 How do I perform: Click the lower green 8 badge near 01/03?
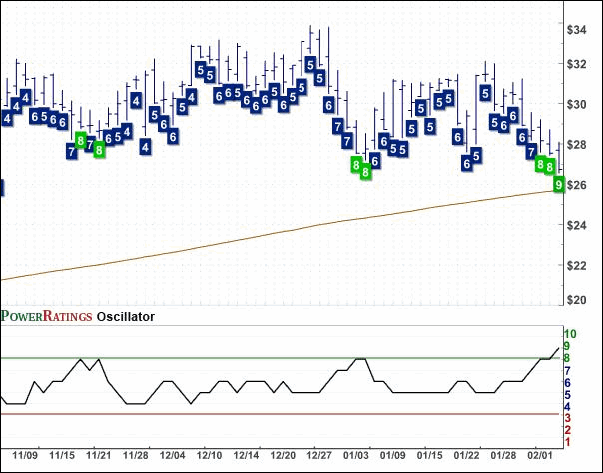pyautogui.click(x=366, y=172)
